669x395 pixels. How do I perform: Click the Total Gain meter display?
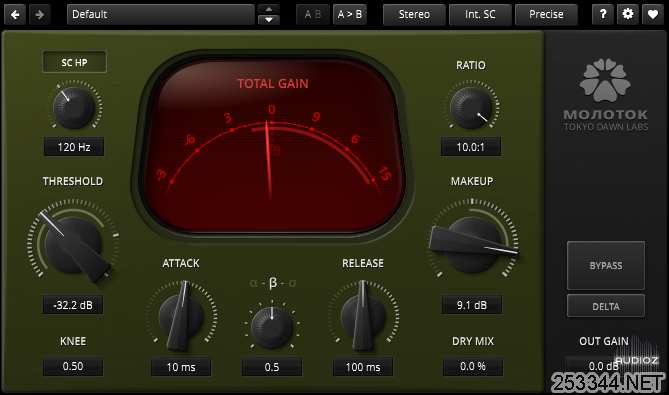pyautogui.click(x=272, y=145)
